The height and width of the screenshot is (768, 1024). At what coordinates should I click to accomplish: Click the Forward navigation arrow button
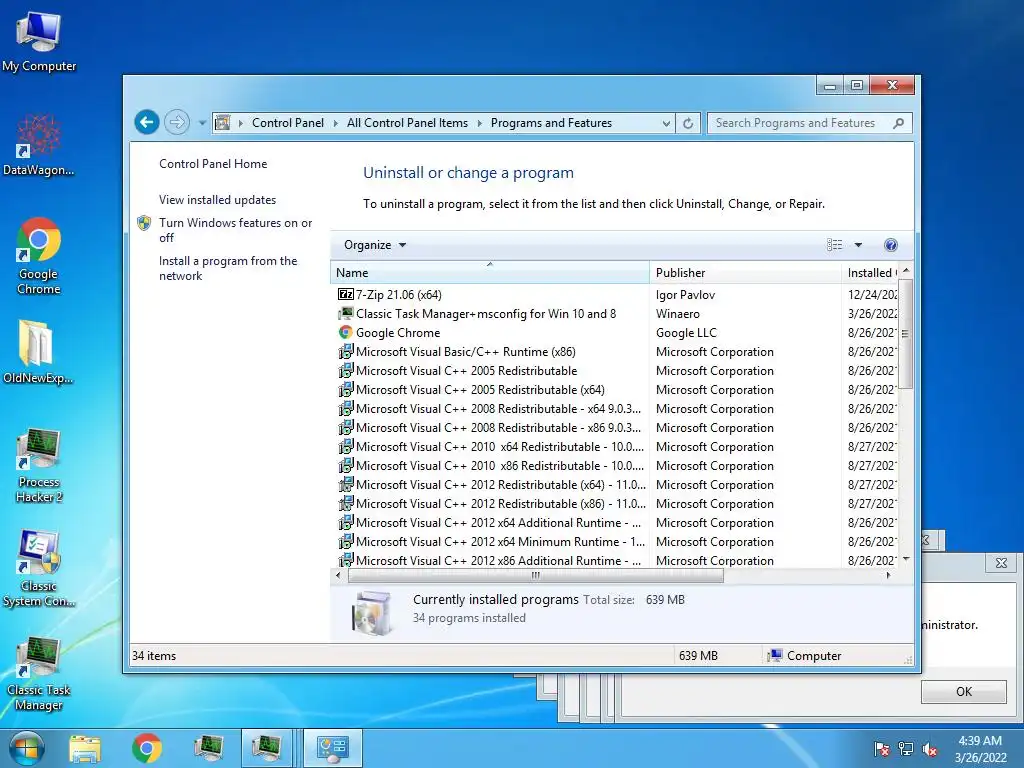coord(176,122)
